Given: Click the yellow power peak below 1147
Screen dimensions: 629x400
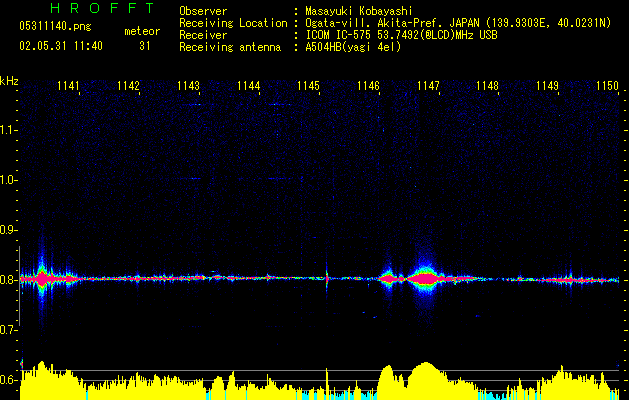Looking at the screenshot, I should tap(426, 379).
